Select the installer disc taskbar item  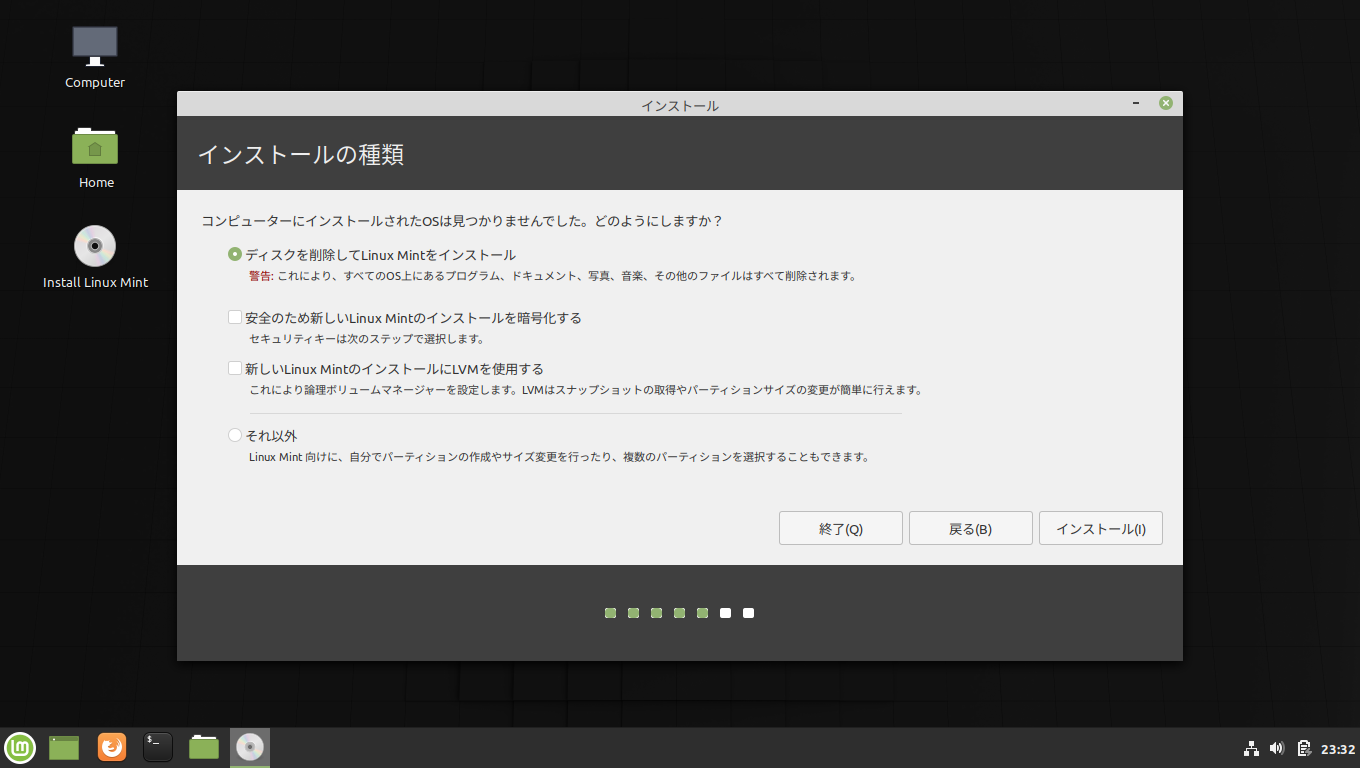point(250,747)
